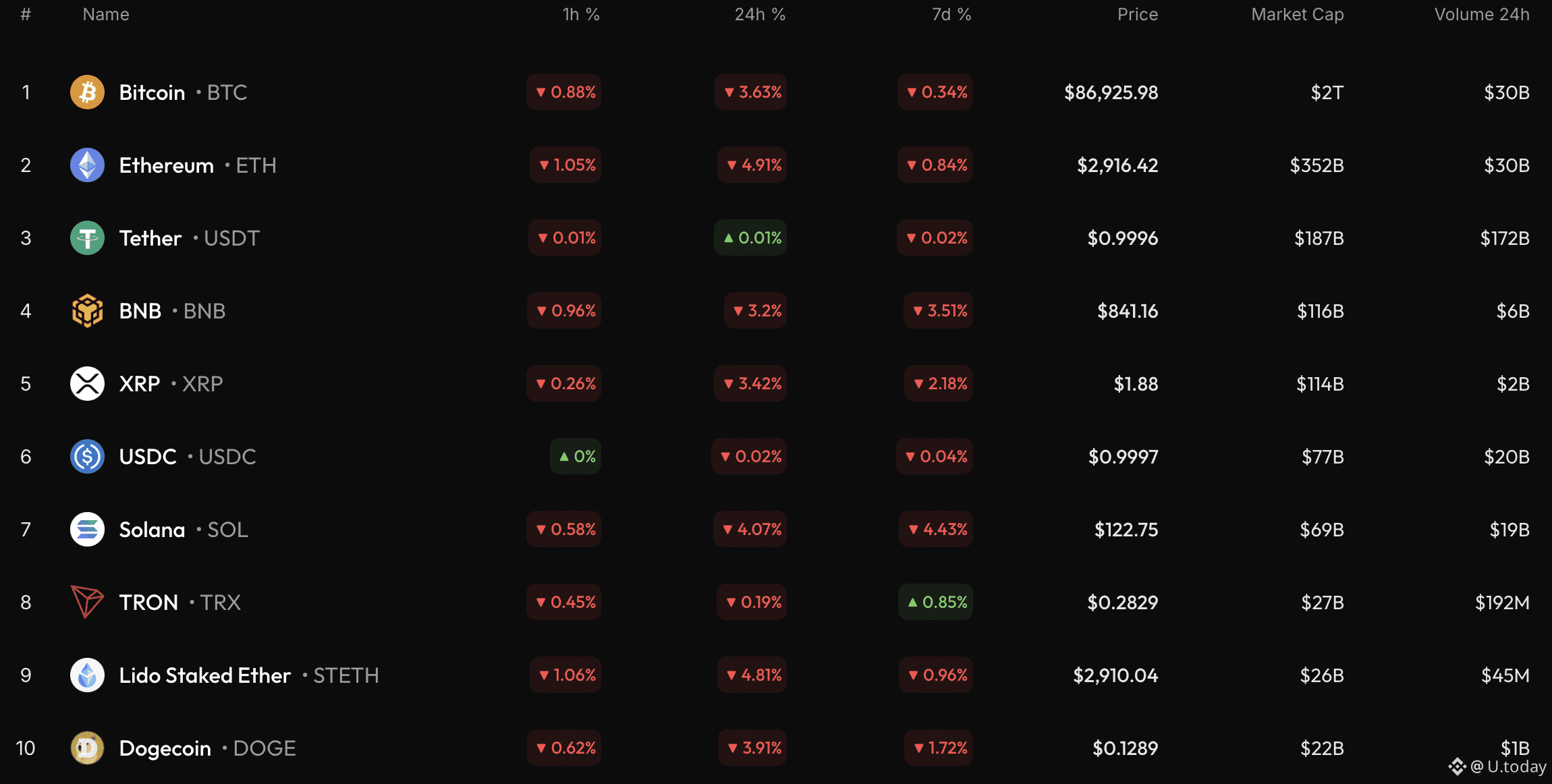Click the Ethereum diamond logo icon
This screenshot has height=784, width=1552.
point(87,165)
